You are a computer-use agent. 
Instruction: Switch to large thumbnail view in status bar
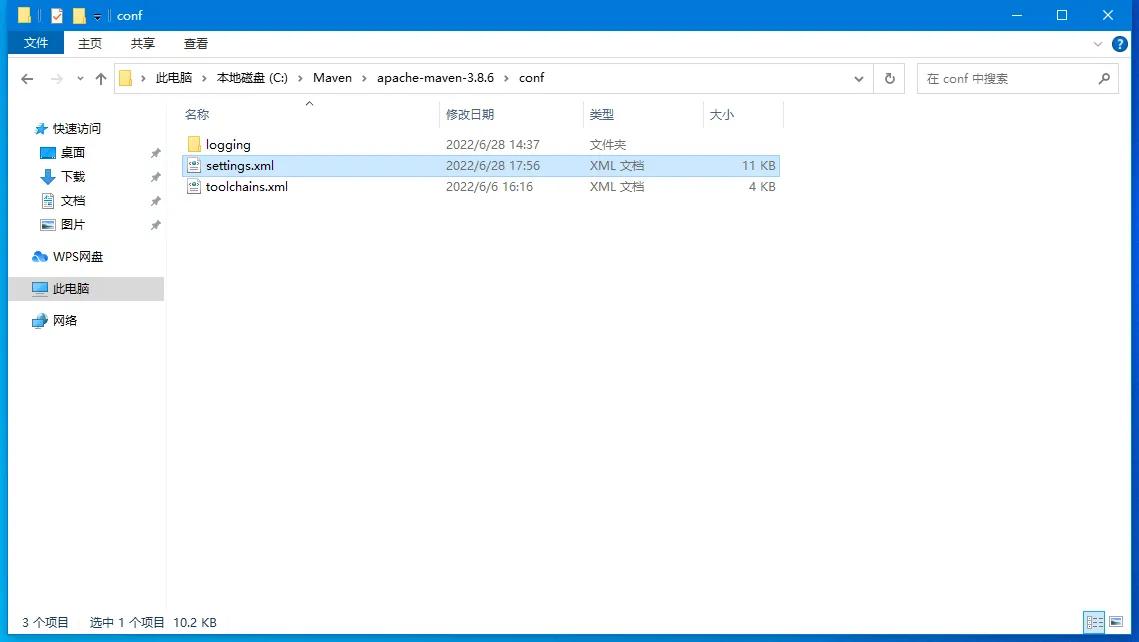(x=1116, y=622)
